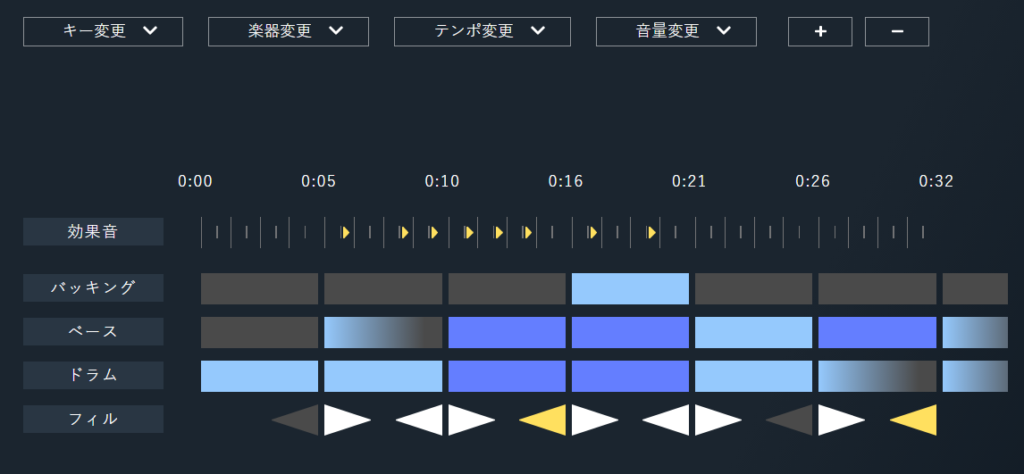Expand the 音量変更 dropdown
Viewport: 1024px width, 474px height.
coord(676,31)
